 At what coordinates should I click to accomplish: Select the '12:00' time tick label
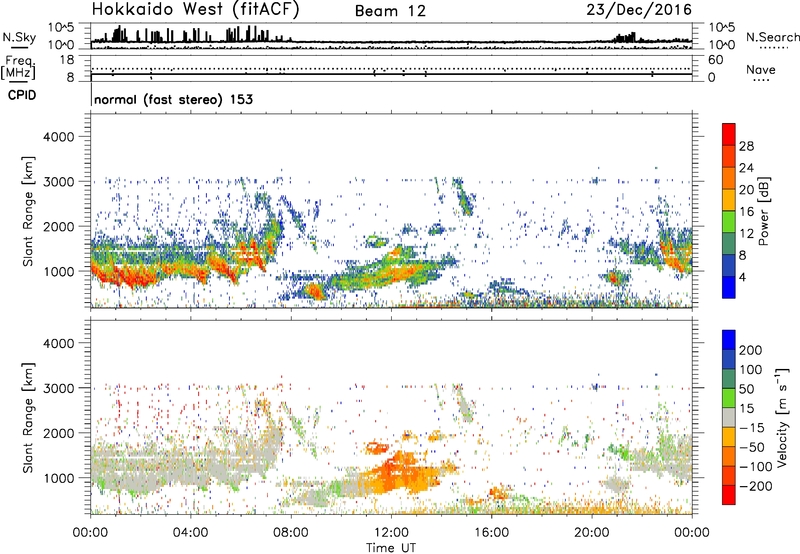(391, 533)
